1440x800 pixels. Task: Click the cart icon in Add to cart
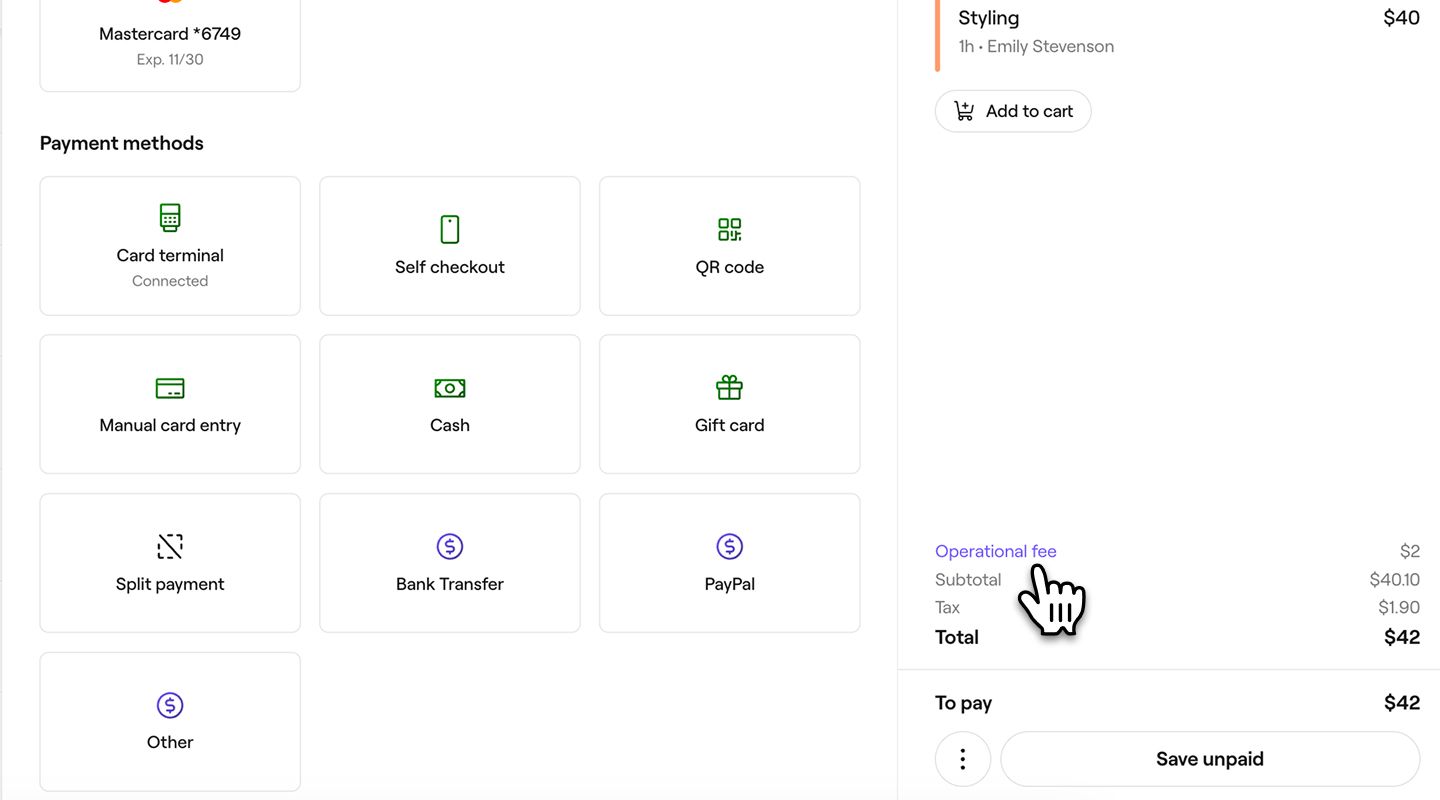pos(964,111)
